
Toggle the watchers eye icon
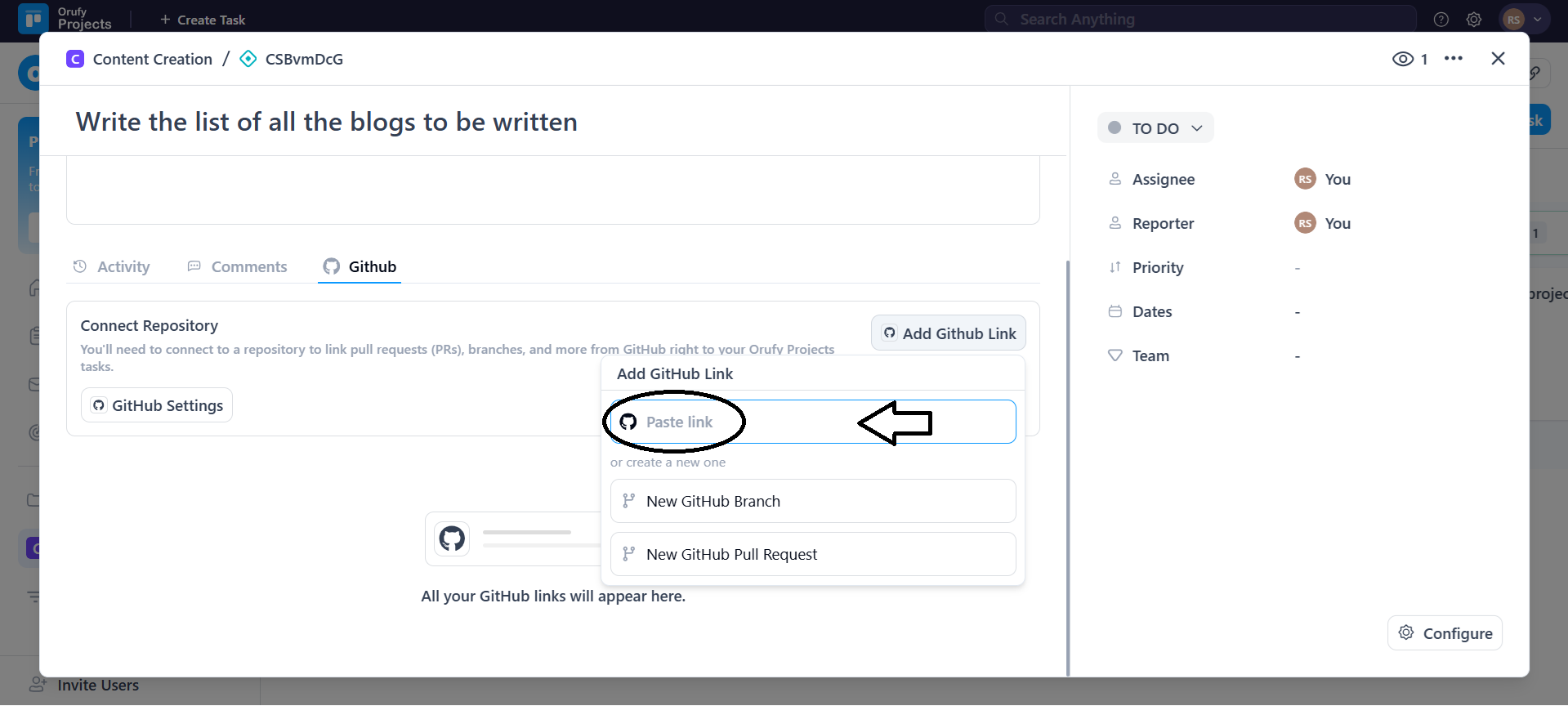(x=1403, y=59)
